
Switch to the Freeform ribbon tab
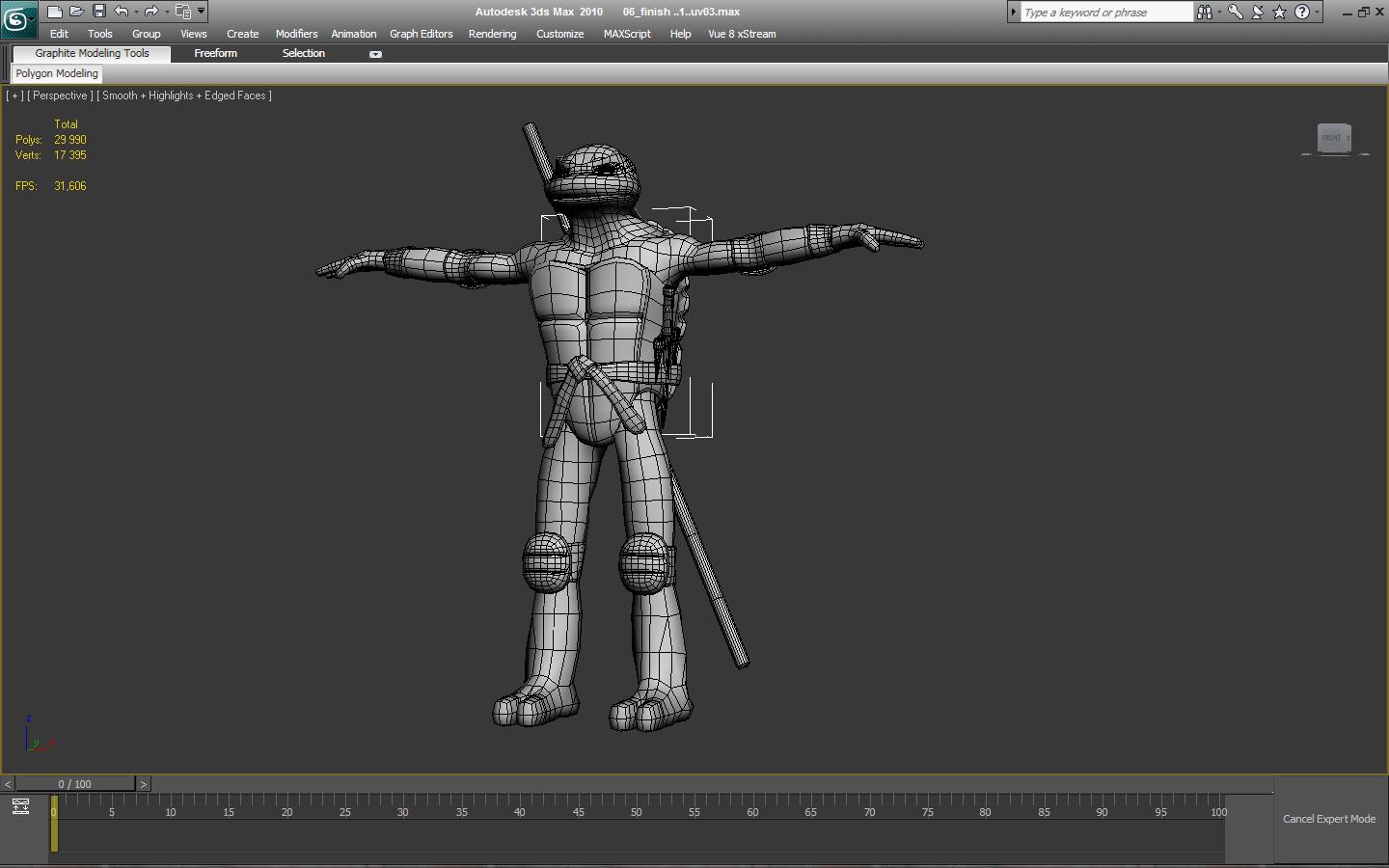pos(216,53)
